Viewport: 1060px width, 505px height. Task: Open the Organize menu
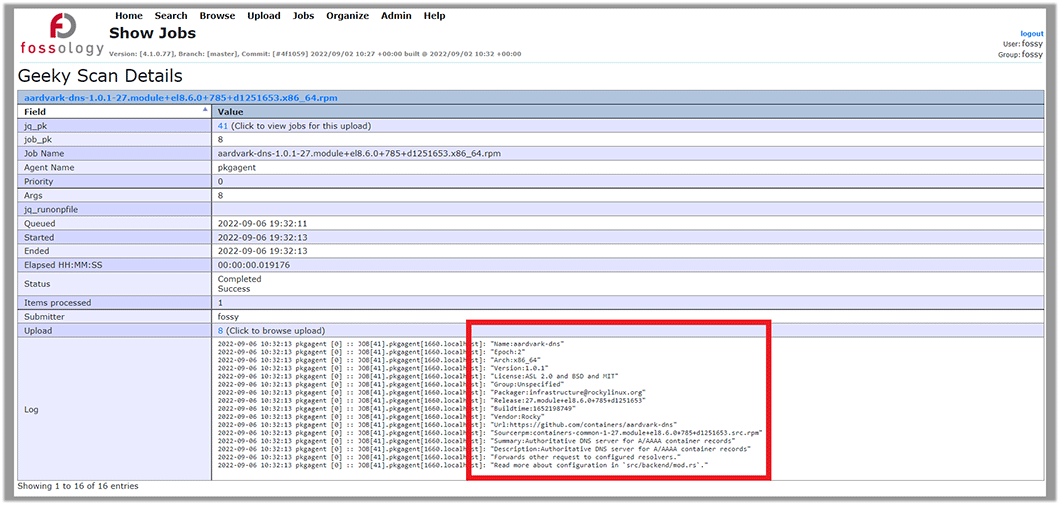[x=347, y=16]
